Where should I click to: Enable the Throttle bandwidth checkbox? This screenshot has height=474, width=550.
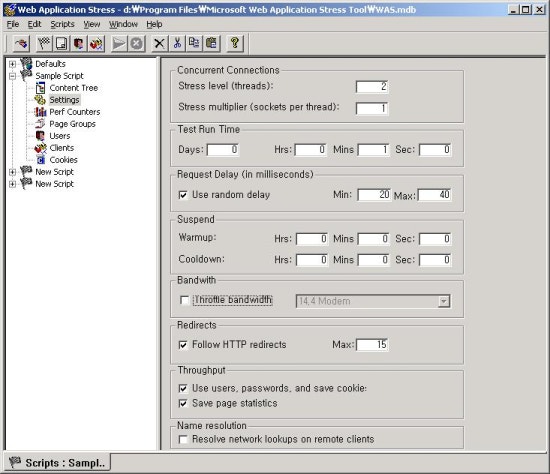coord(184,300)
